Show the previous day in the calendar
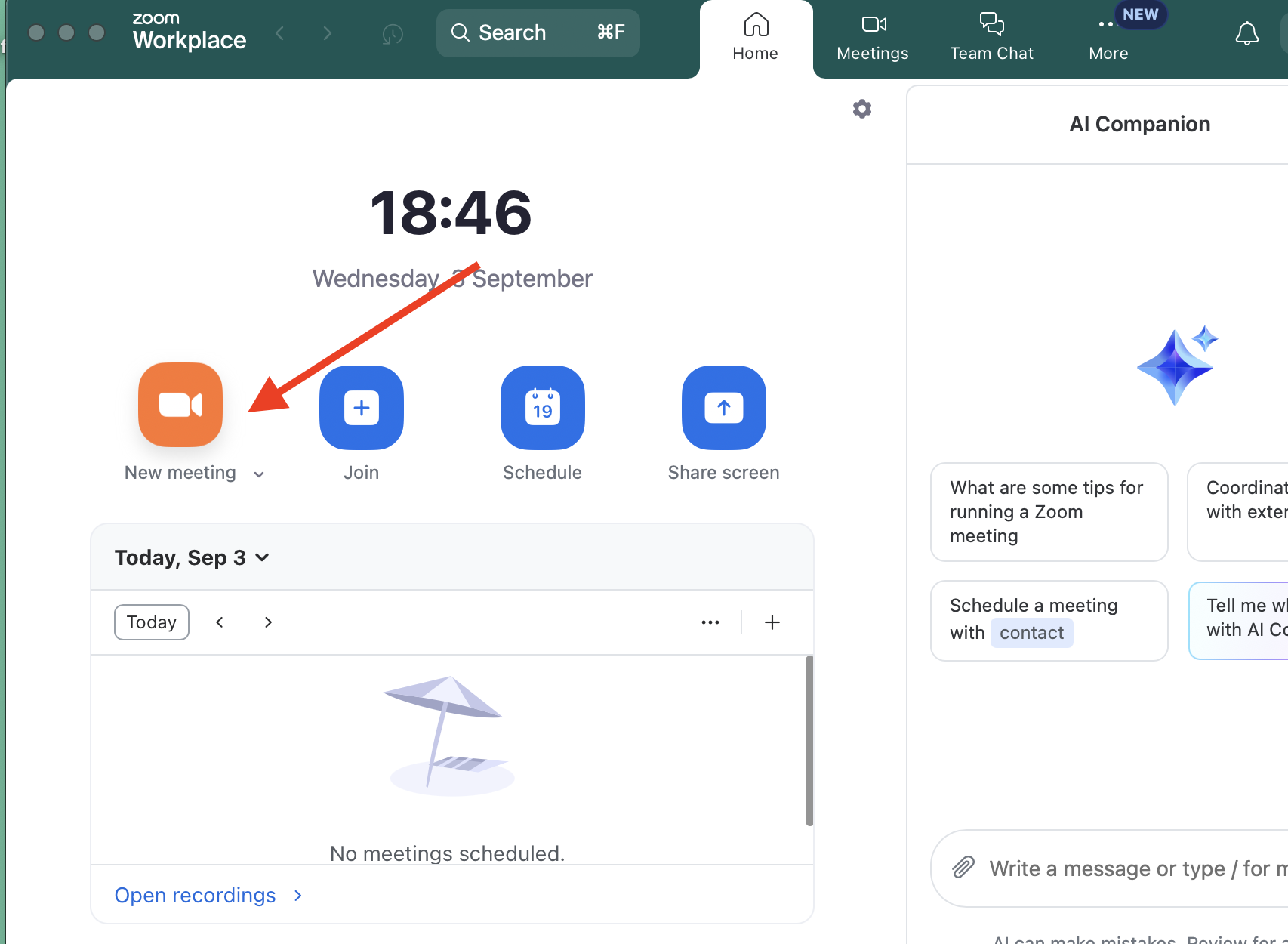1288x944 pixels. (x=220, y=622)
